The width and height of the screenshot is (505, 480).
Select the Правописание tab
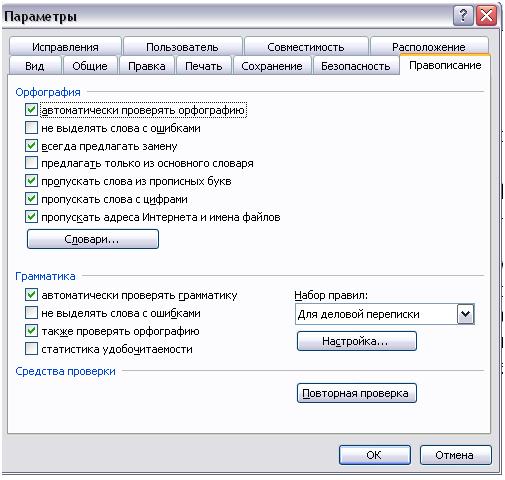[445, 65]
